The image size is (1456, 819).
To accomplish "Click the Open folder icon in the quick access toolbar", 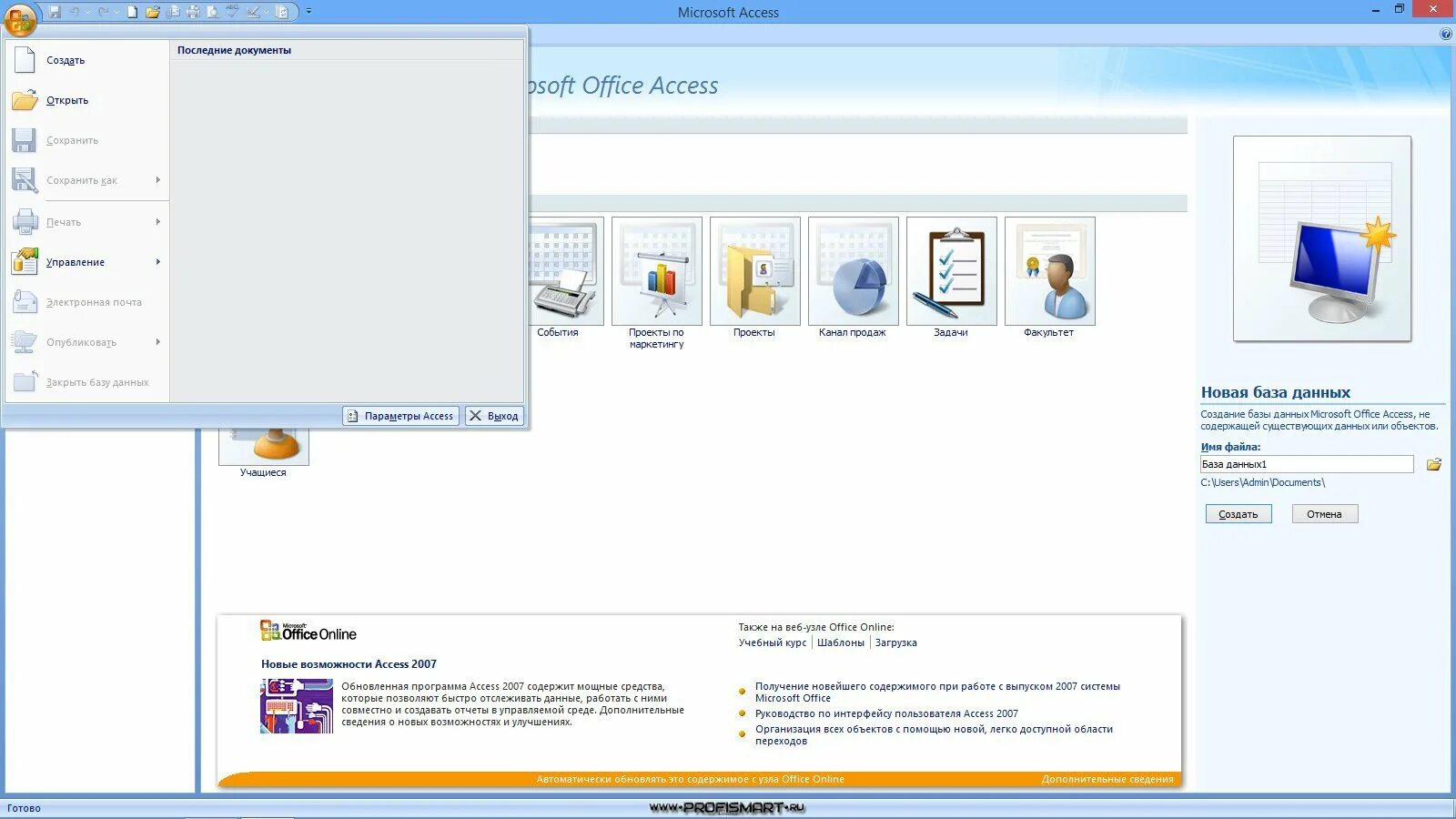I will click(152, 12).
